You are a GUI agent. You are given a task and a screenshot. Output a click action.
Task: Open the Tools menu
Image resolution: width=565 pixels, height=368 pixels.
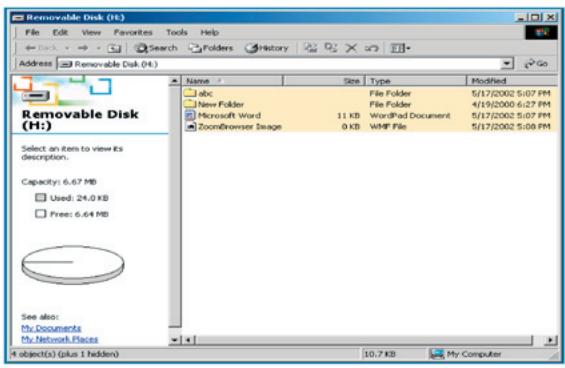pos(177,32)
